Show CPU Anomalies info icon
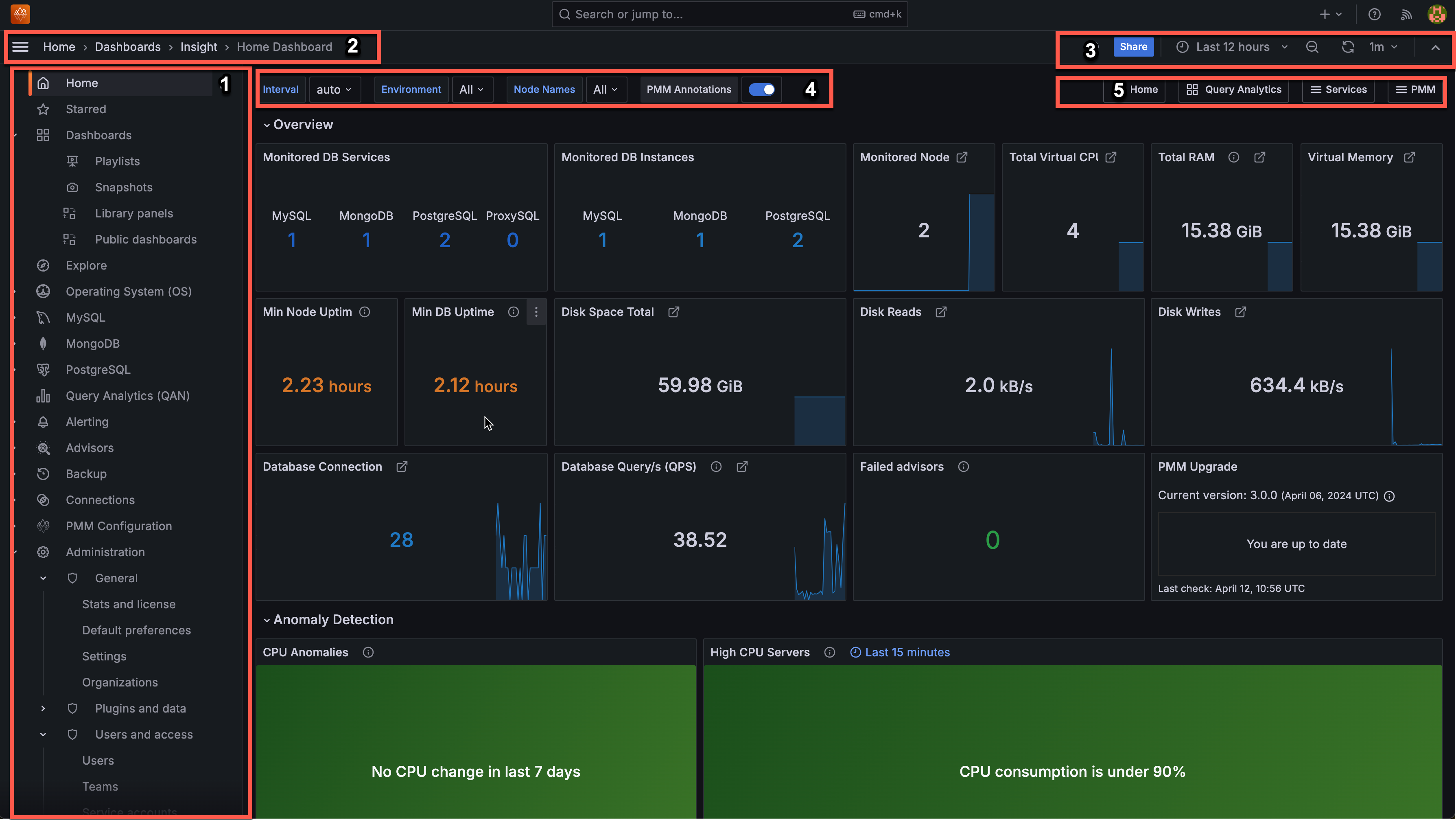The height and width of the screenshot is (820, 1456). (x=368, y=652)
